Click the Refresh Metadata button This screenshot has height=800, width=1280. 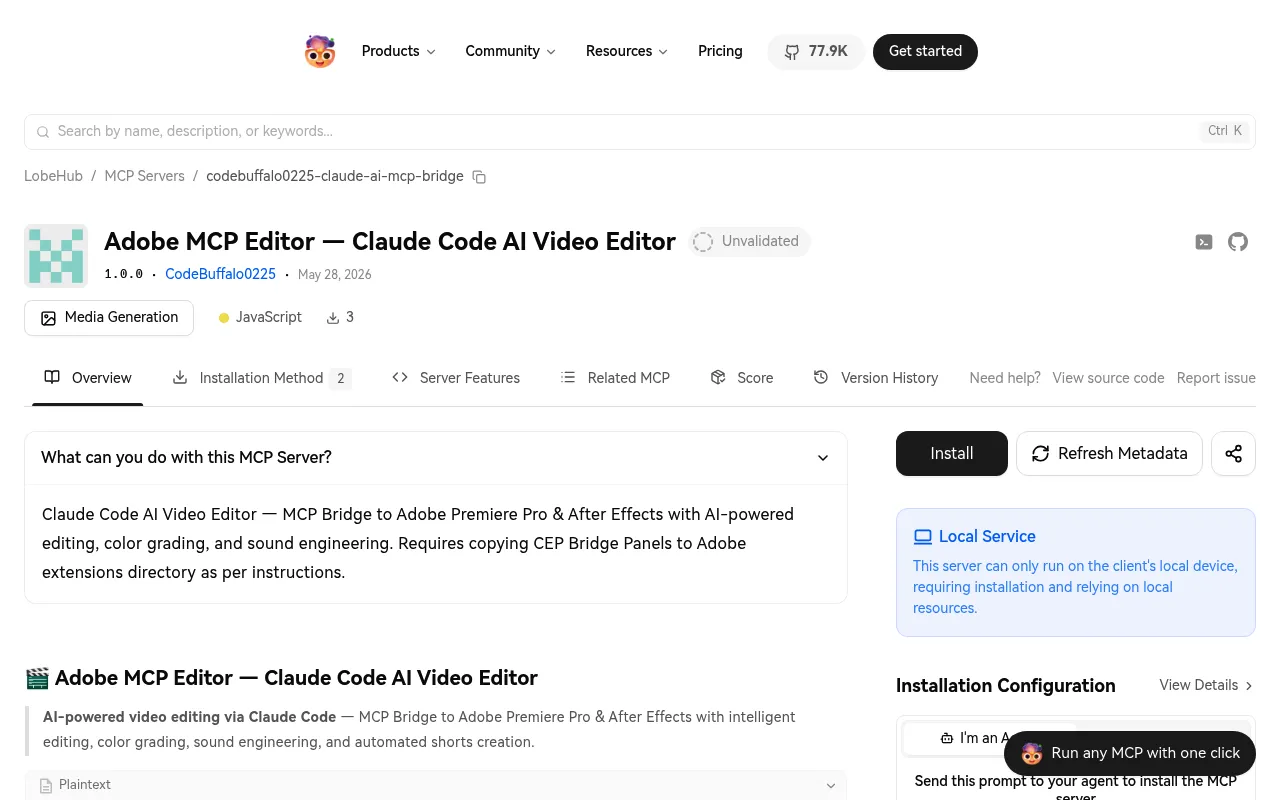pyautogui.click(x=1109, y=454)
